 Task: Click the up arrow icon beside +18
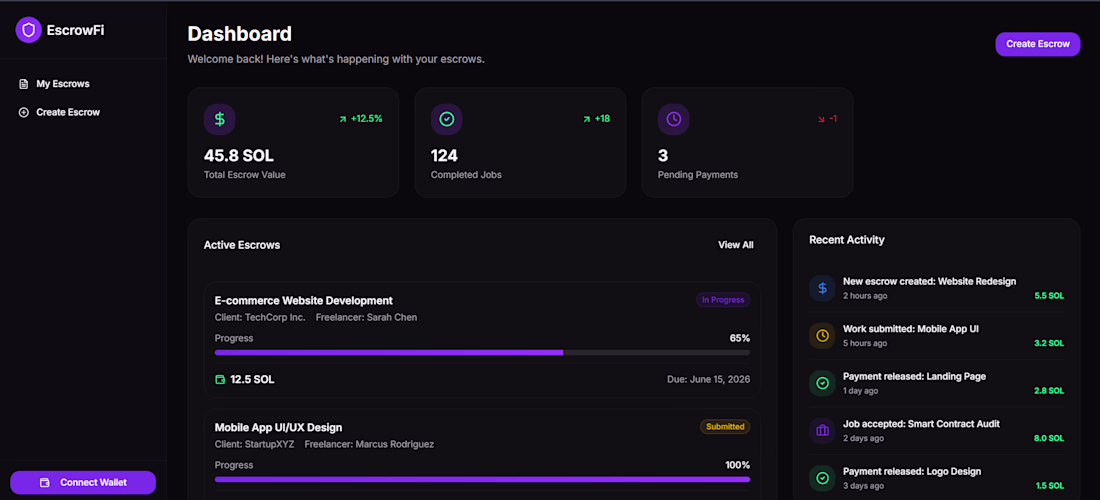[x=586, y=119]
